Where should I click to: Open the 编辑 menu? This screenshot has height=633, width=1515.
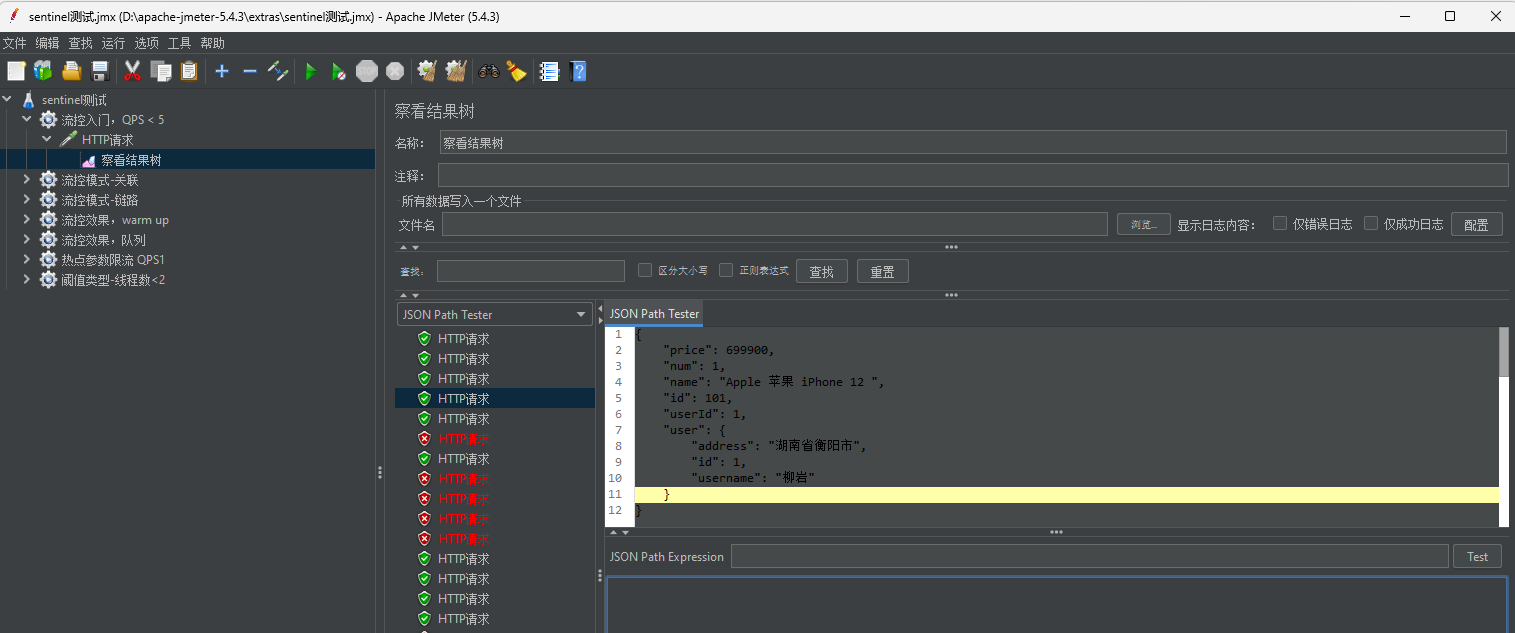click(x=47, y=43)
